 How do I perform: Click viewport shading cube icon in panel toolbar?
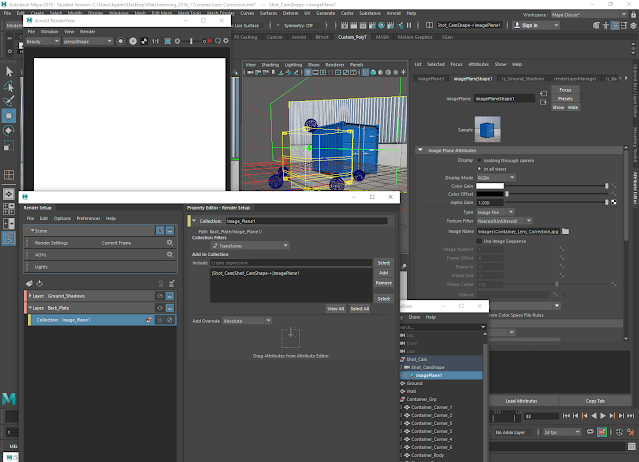373,73
